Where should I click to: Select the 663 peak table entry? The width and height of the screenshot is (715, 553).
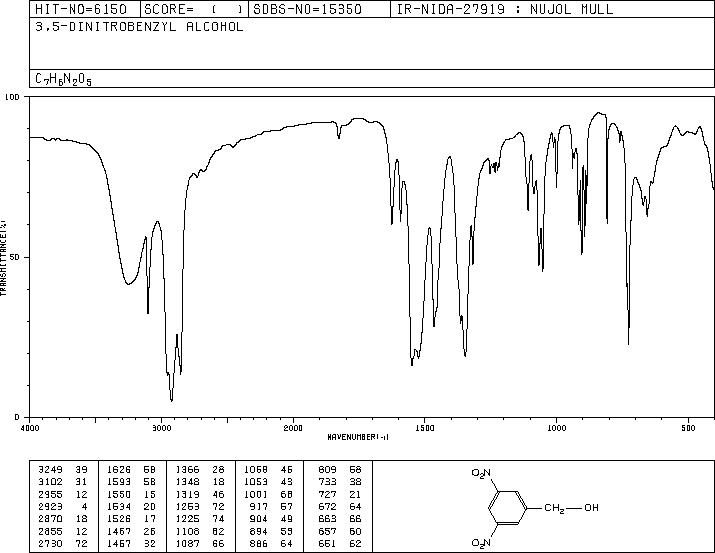coord(340,519)
